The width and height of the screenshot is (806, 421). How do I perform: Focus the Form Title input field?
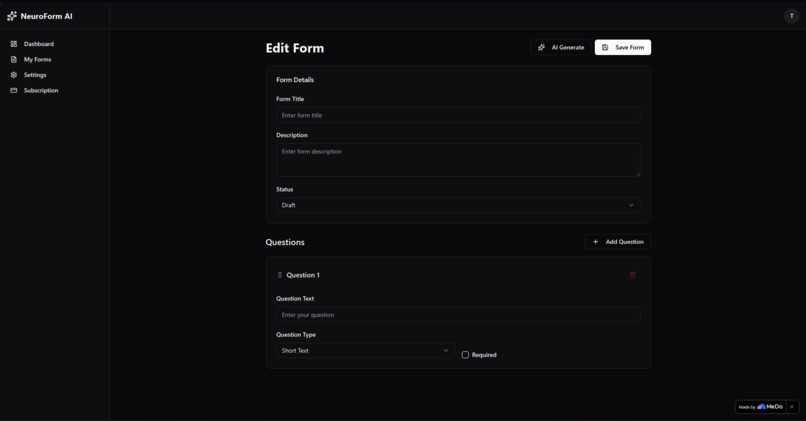tap(458, 115)
